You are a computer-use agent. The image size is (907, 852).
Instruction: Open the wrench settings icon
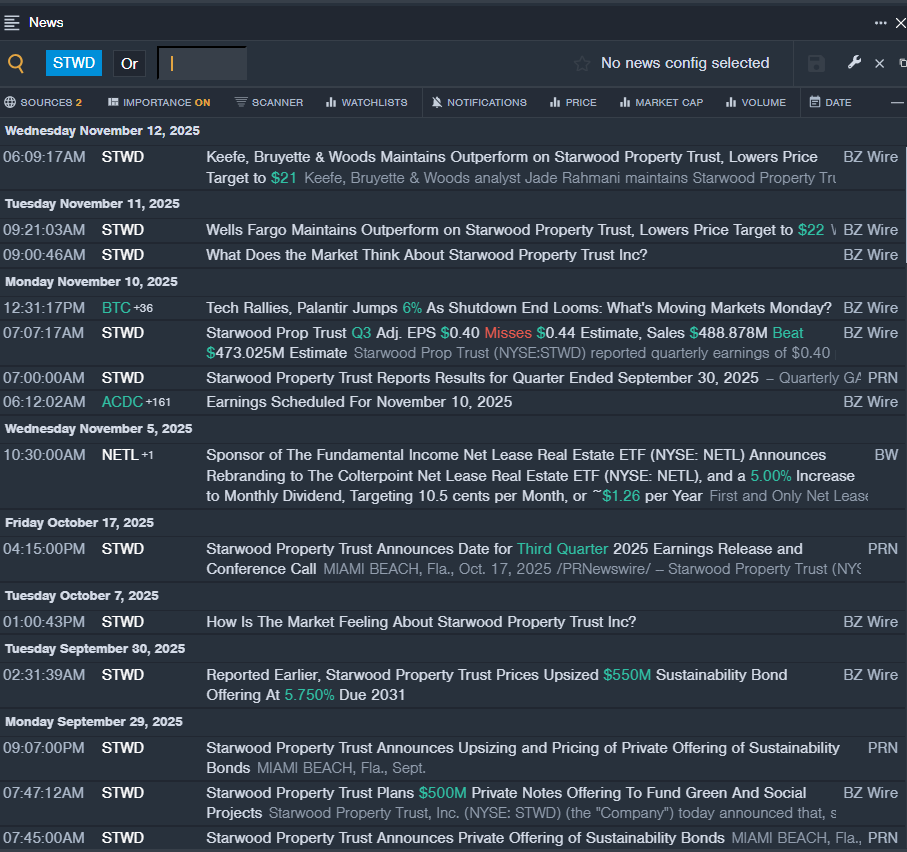(854, 63)
